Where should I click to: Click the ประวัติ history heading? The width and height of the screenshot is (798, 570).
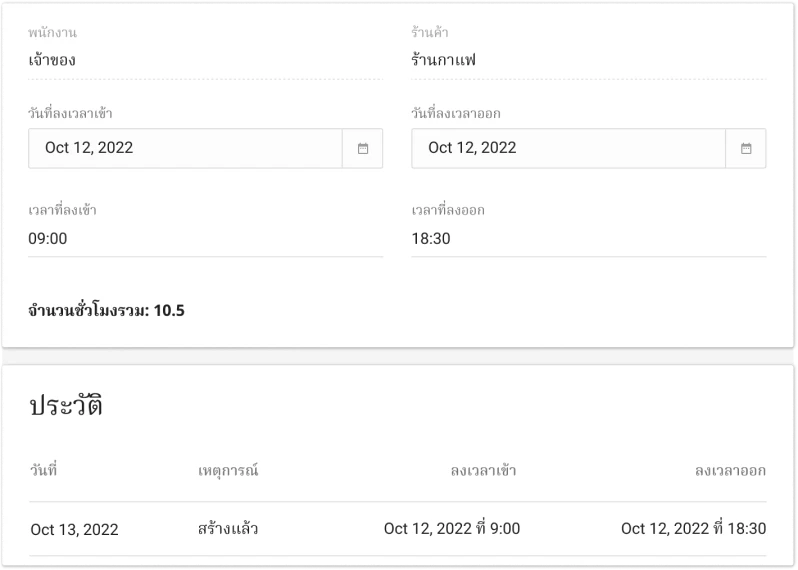click(x=66, y=406)
